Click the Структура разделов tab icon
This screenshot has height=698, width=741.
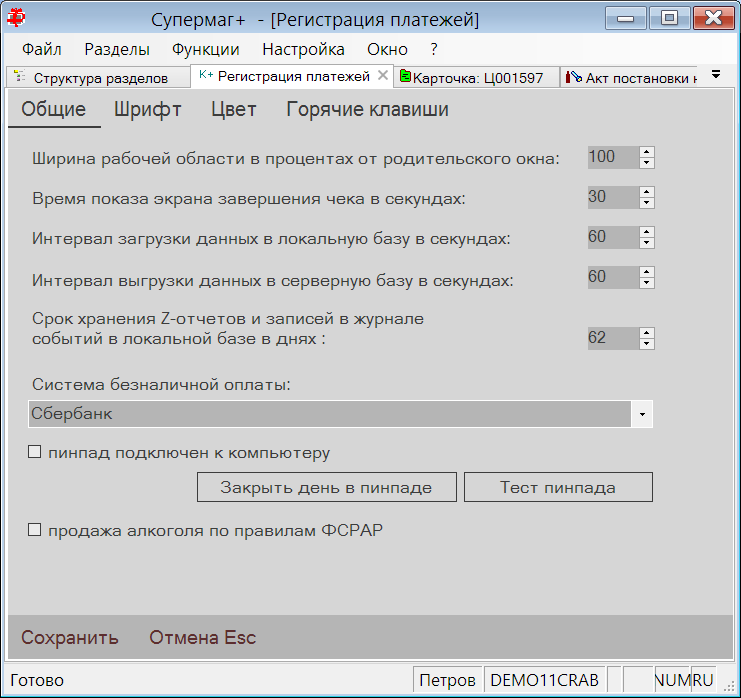click(x=19, y=76)
